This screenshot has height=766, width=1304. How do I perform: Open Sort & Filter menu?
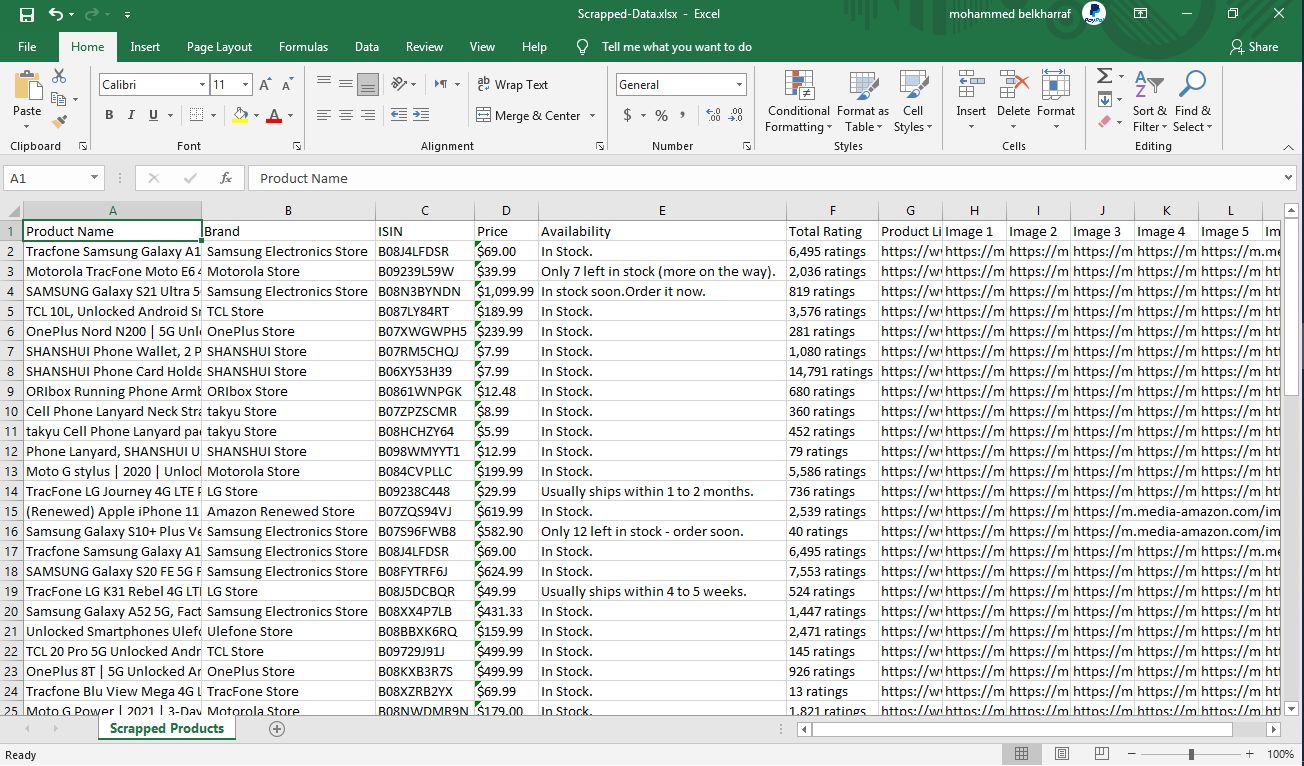point(1150,101)
